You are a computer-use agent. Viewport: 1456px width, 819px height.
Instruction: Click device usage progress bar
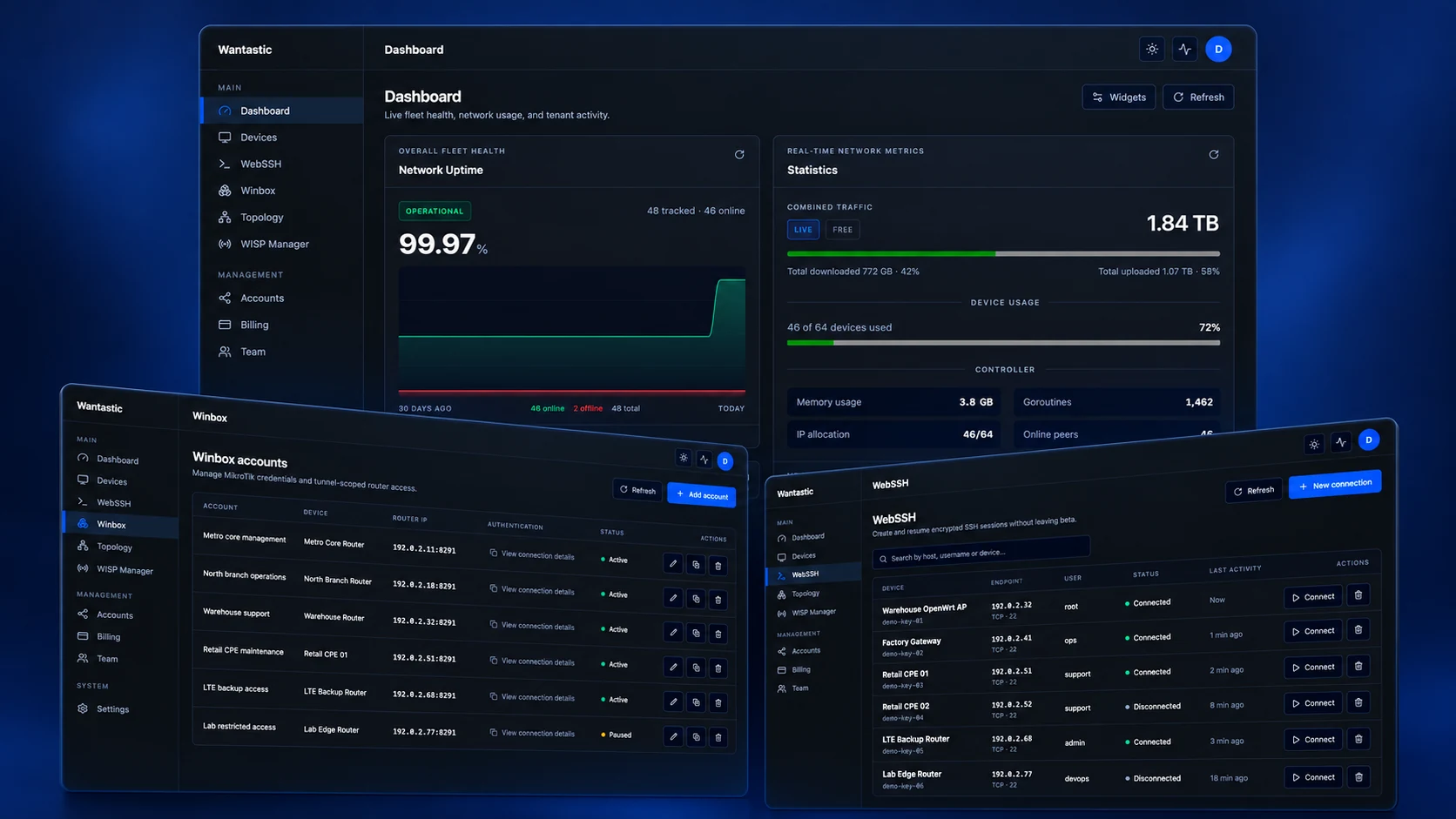click(x=1003, y=343)
